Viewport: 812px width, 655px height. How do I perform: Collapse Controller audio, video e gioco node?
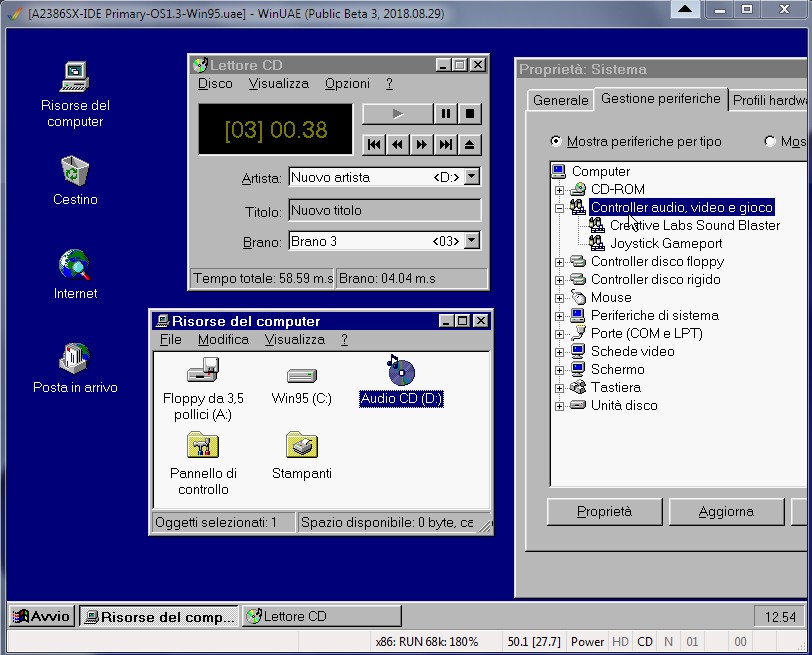(560, 207)
